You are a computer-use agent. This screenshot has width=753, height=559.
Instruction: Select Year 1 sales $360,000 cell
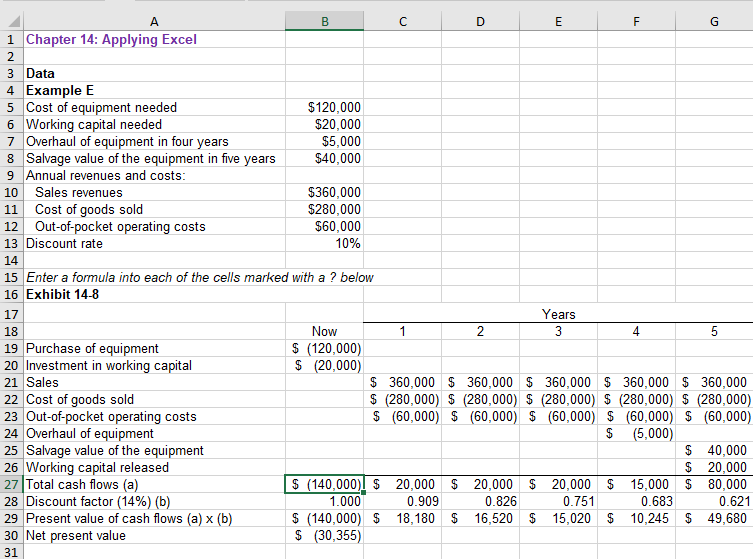point(402,383)
